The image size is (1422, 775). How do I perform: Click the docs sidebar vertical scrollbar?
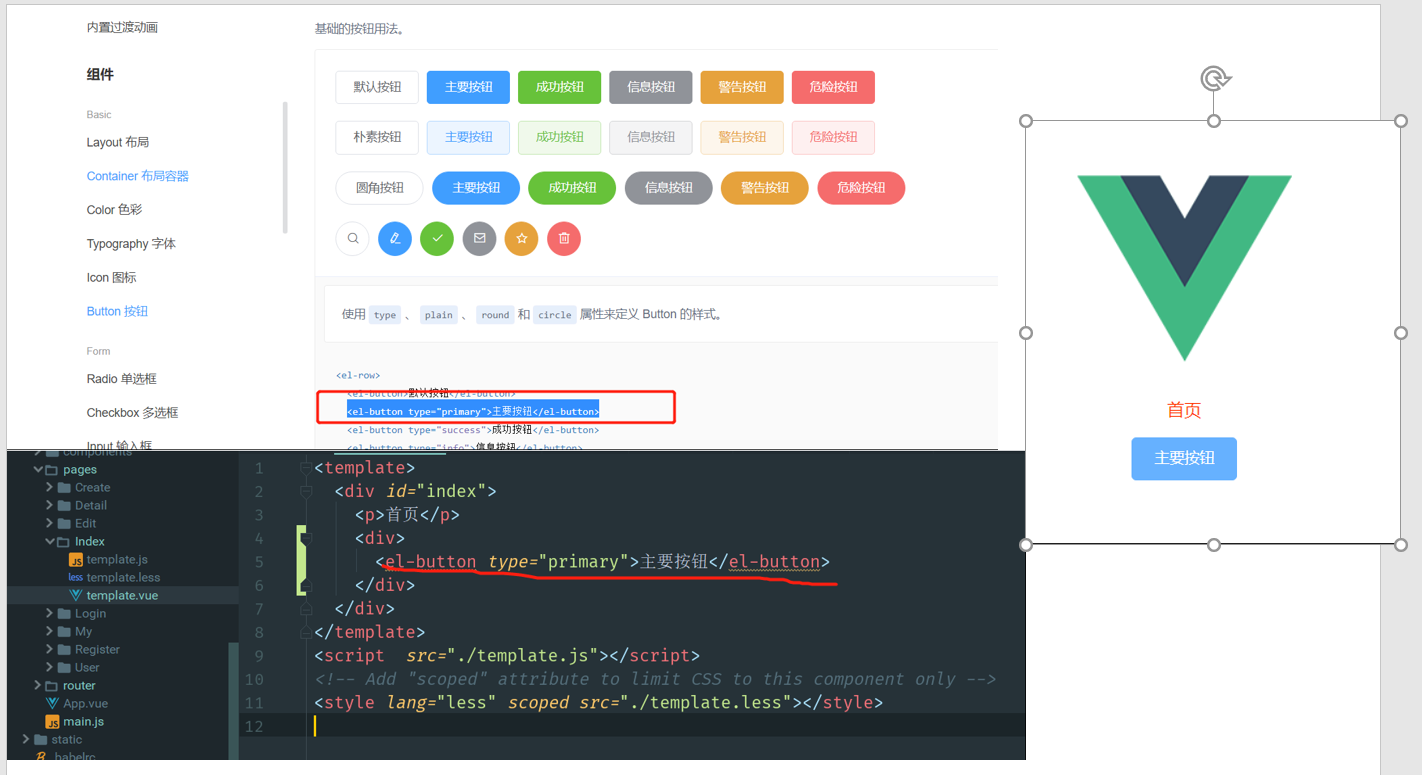pos(285,167)
